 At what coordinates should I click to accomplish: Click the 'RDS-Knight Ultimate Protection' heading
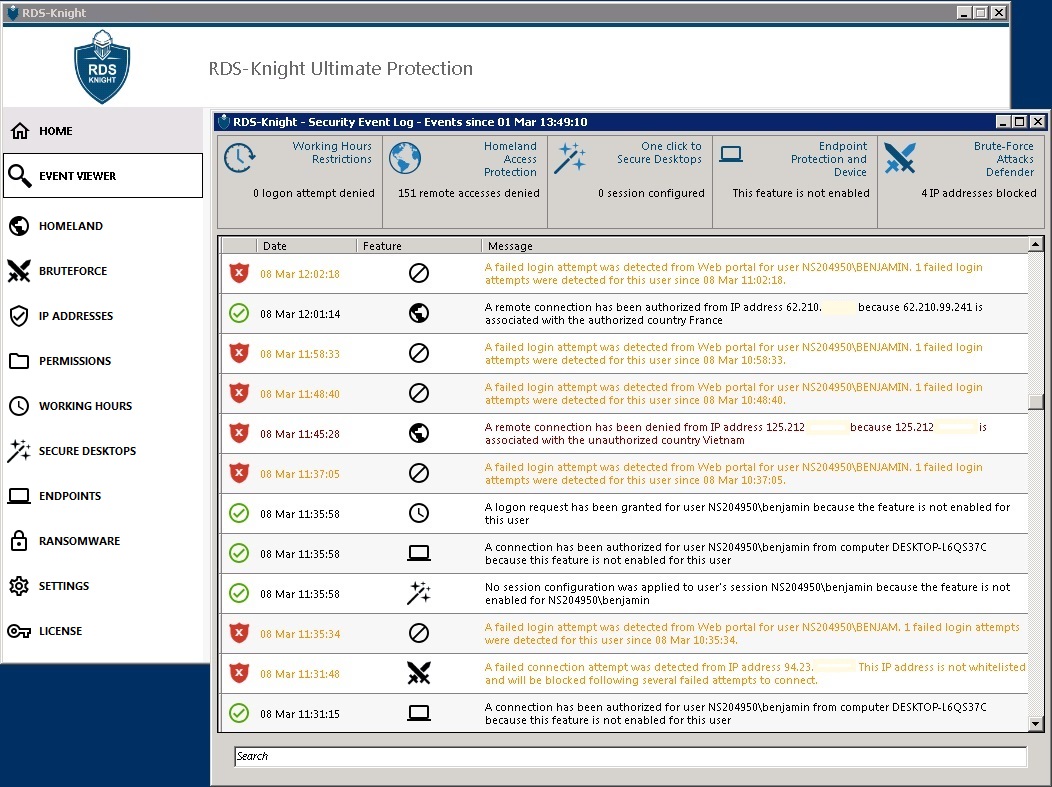(x=341, y=68)
